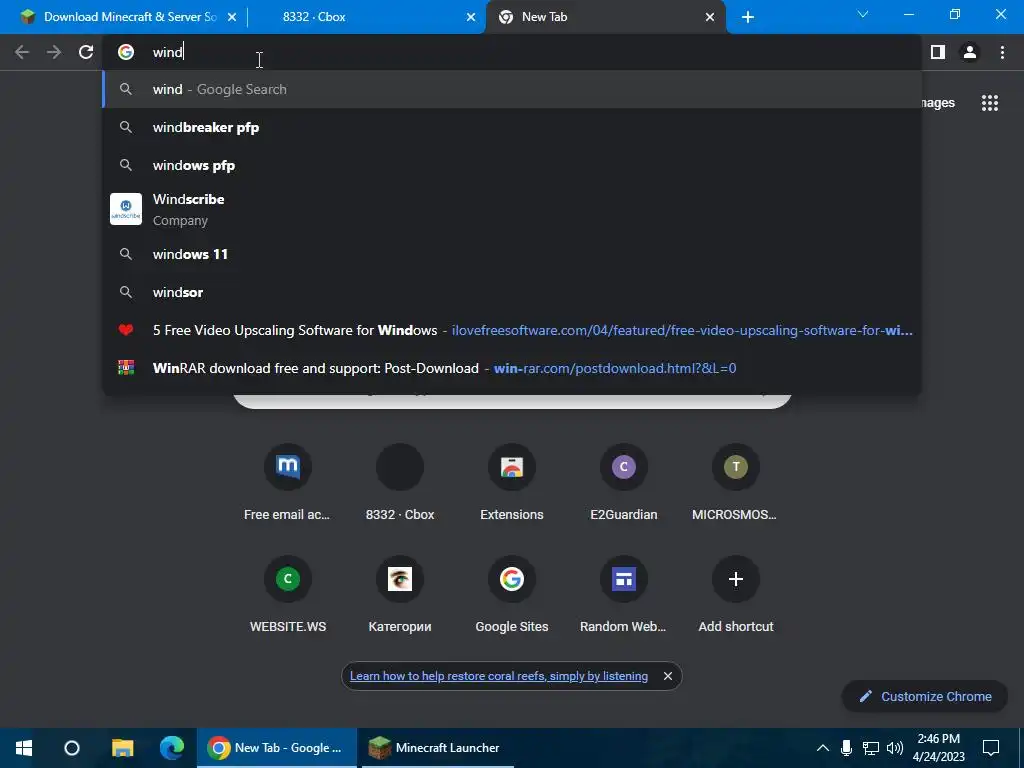Open the E2Guardian shortcut
Screen dimensions: 1024x768
624,483
